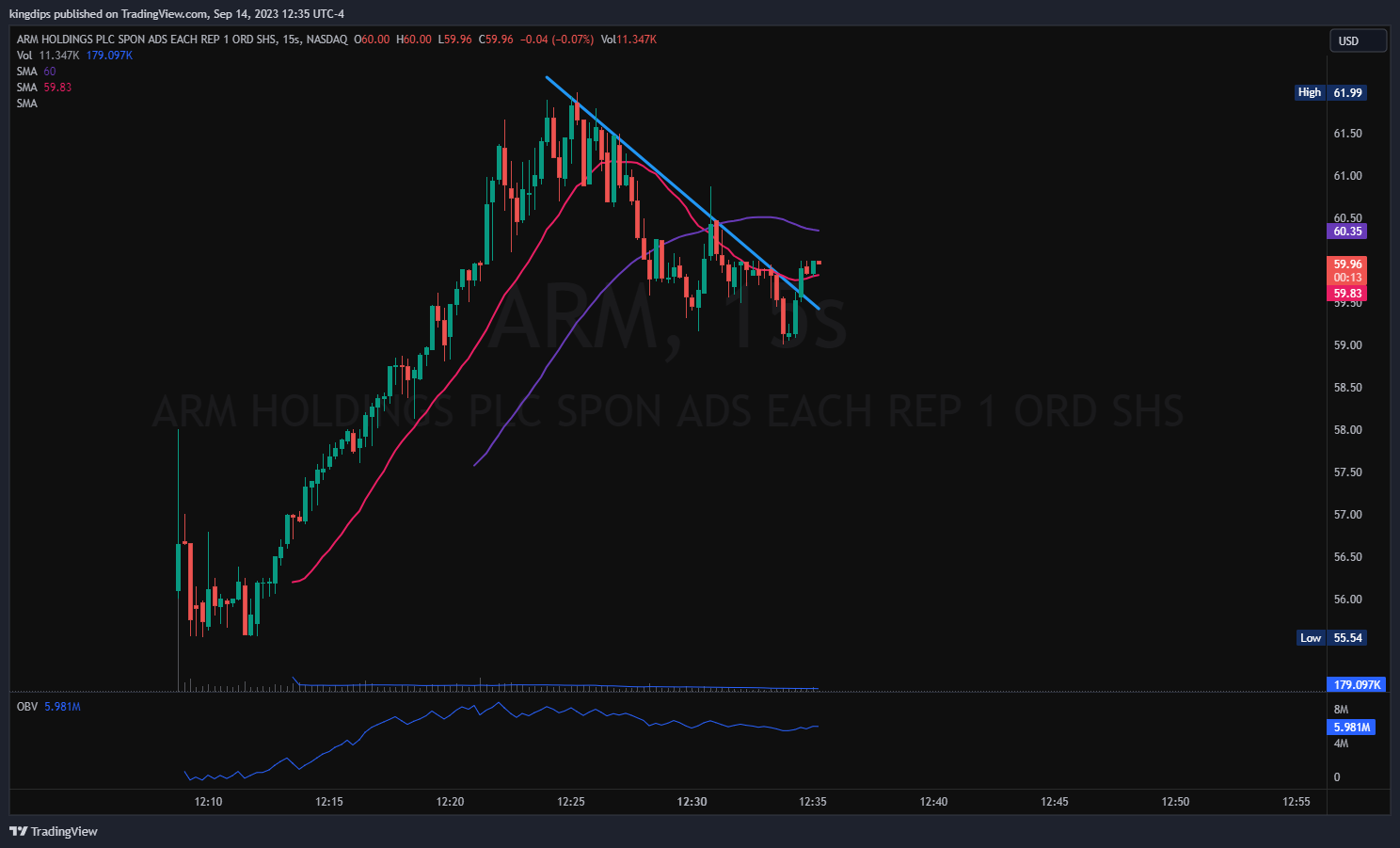Click the 12:10 time axis label
The image size is (1400, 848).
point(208,802)
